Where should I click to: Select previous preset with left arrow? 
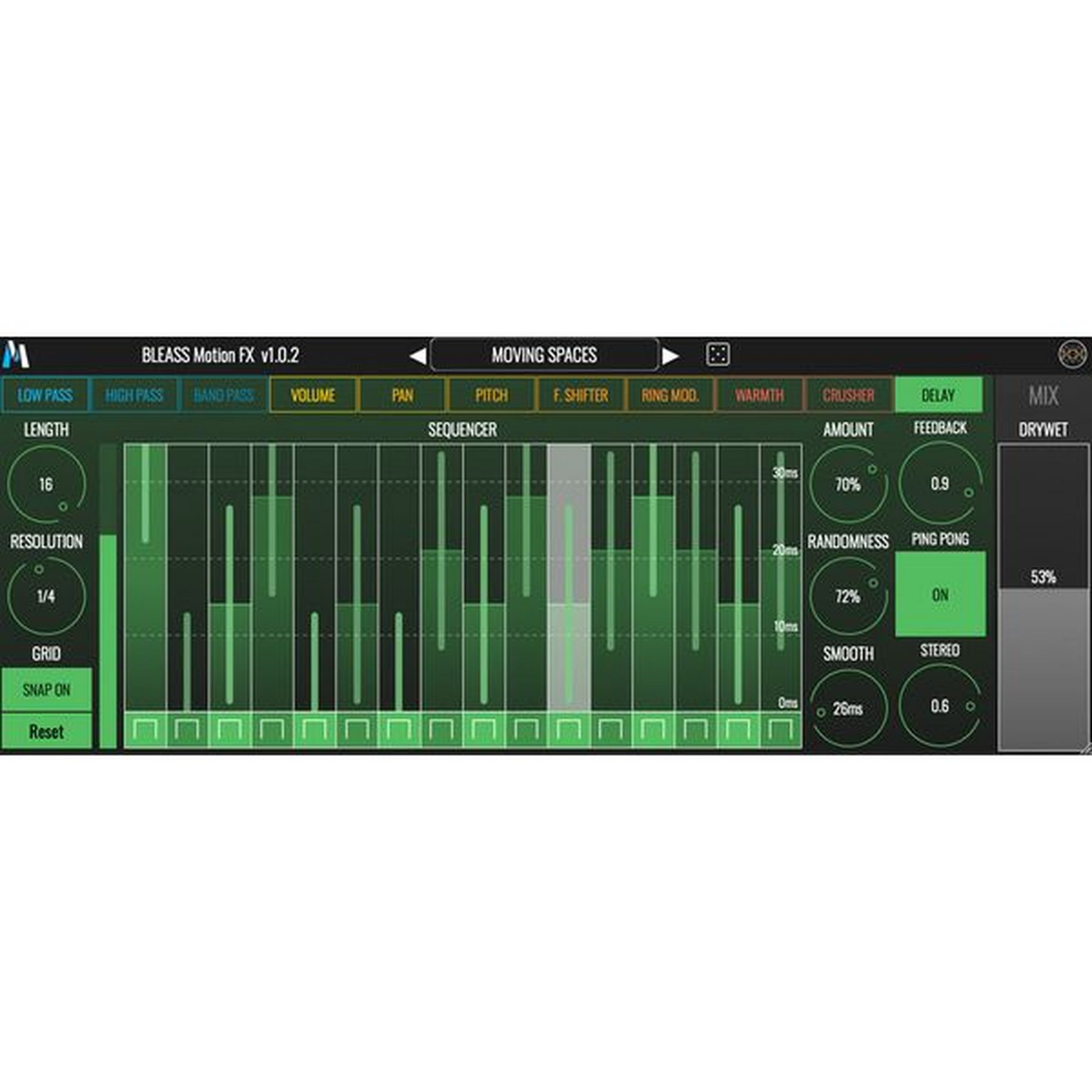417,356
